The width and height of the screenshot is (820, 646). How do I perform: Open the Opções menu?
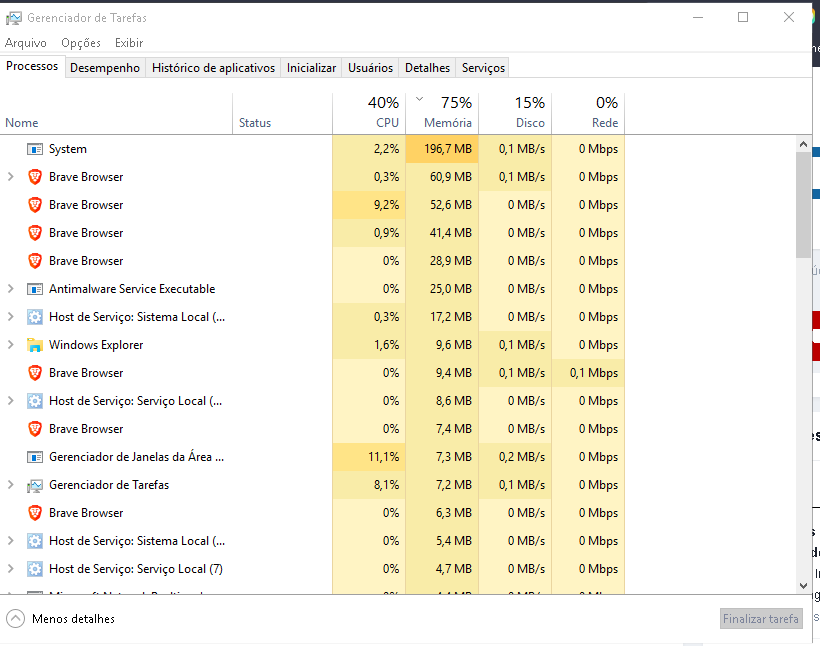tap(81, 43)
